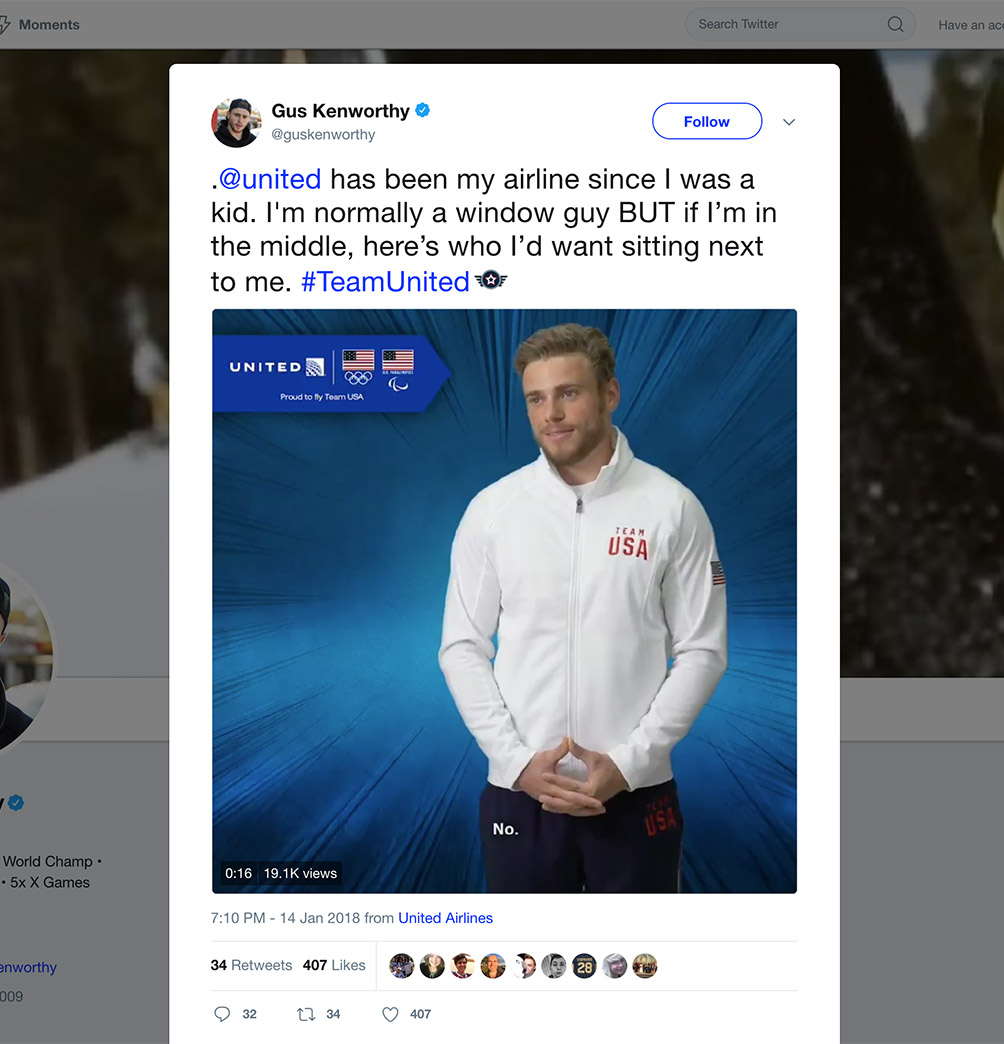Focus the Search Twitter field
The width and height of the screenshot is (1004, 1044).
pyautogui.click(x=785, y=25)
